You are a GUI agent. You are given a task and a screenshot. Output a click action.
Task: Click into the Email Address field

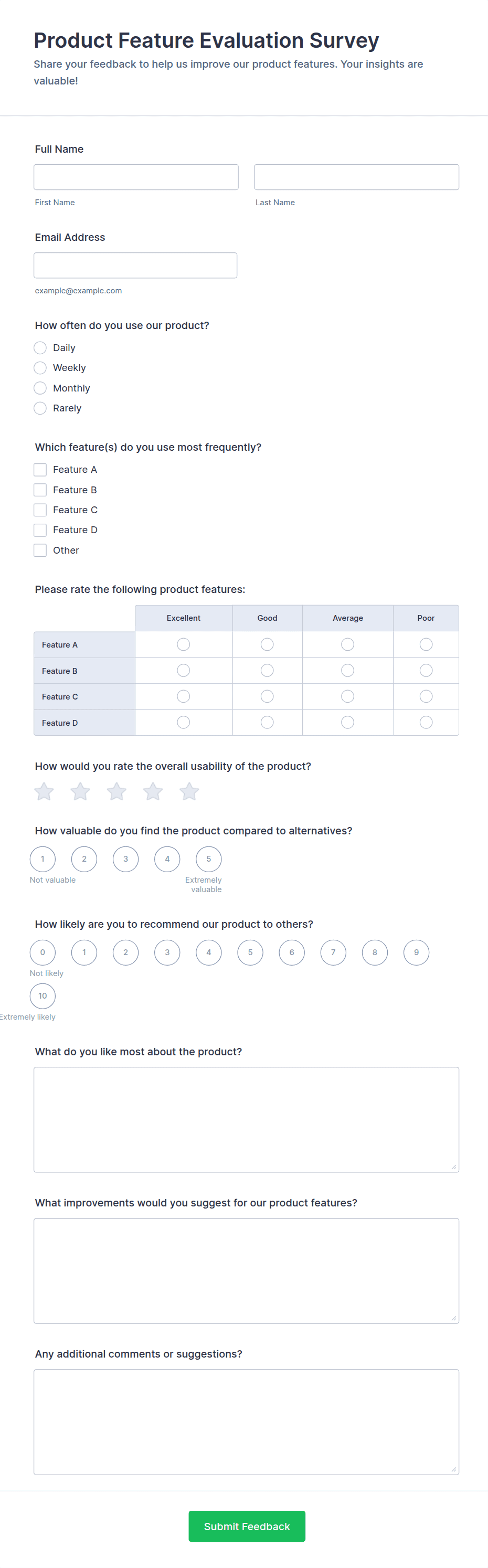pyautogui.click(x=135, y=266)
